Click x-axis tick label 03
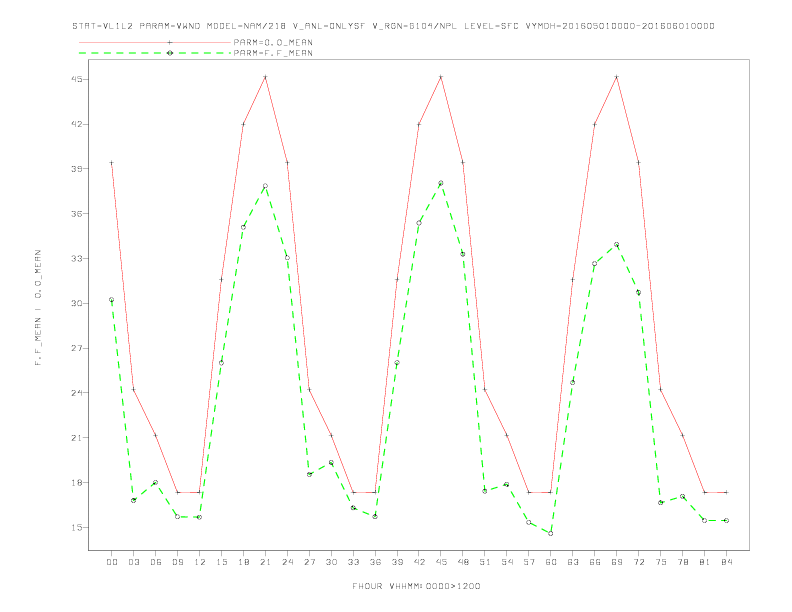 (133, 562)
